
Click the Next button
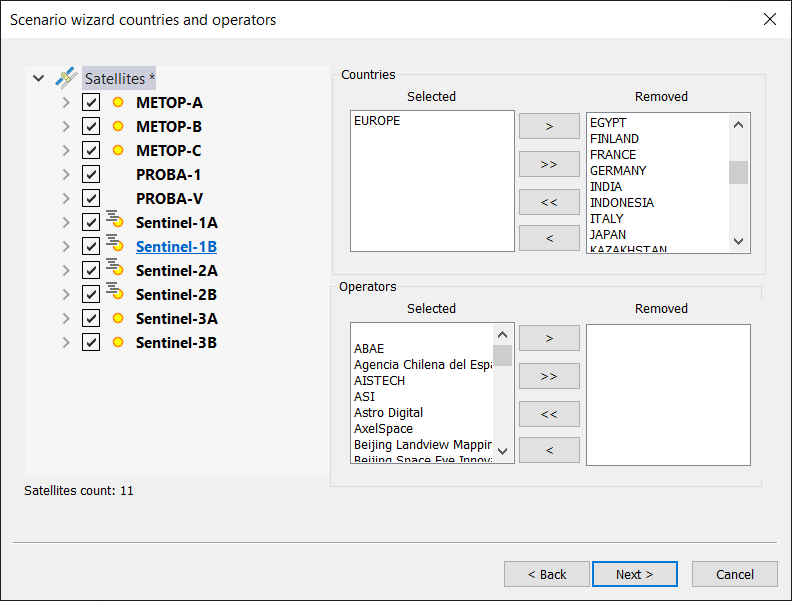pyautogui.click(x=634, y=574)
